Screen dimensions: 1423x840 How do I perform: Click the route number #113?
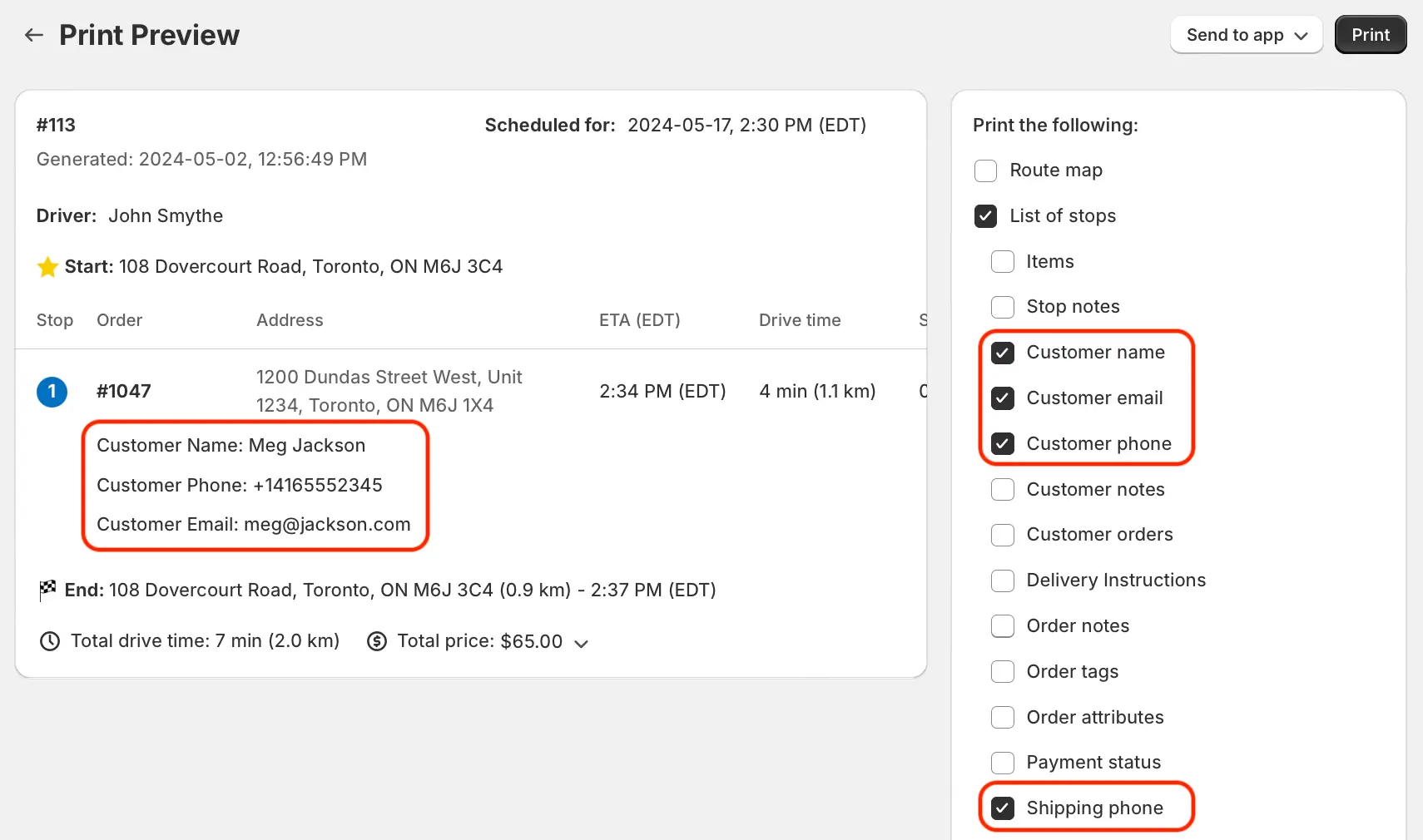(56, 126)
